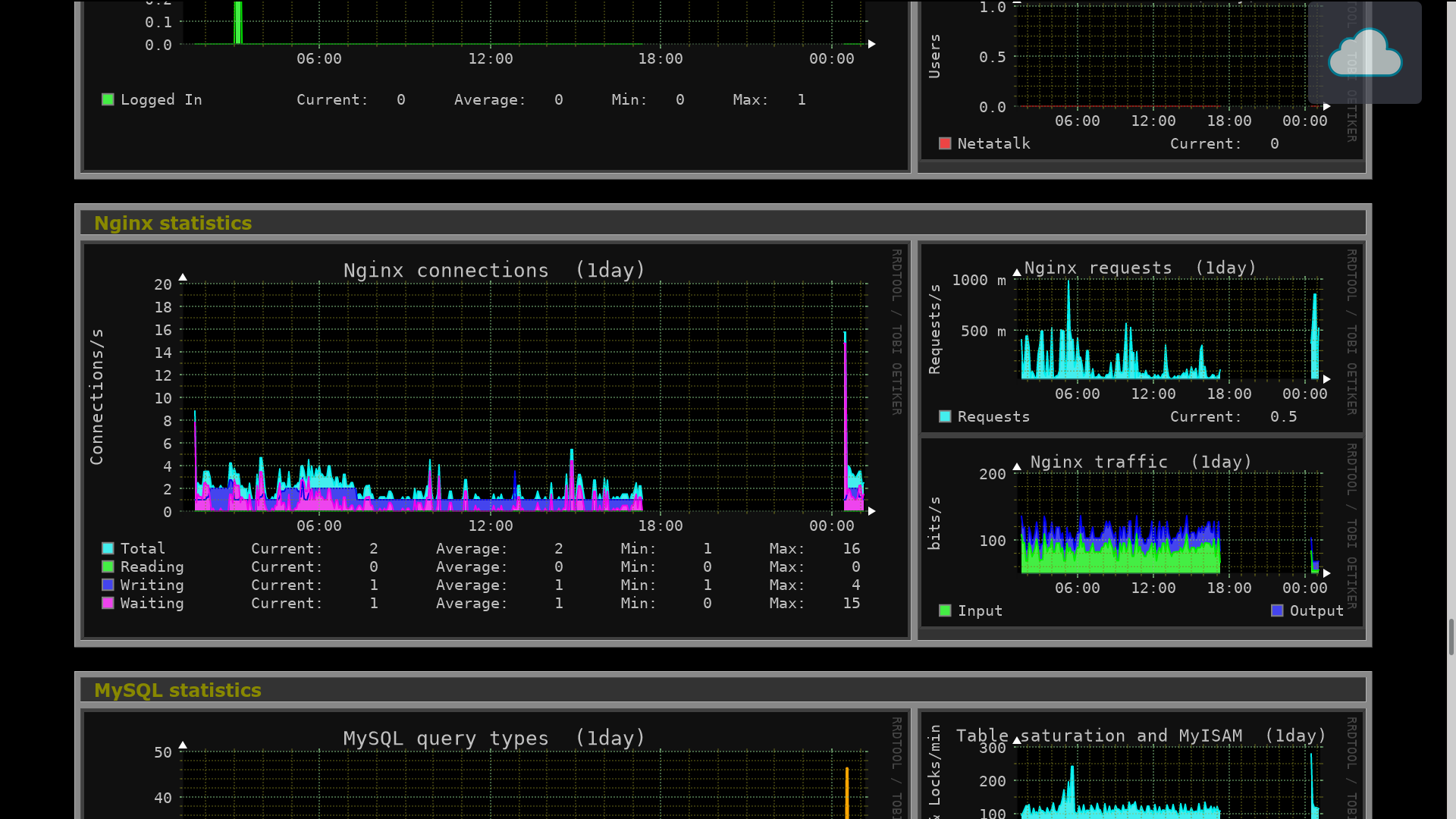Click the green Input legend swatch
The width and height of the screenshot is (1456, 819).
[945, 610]
